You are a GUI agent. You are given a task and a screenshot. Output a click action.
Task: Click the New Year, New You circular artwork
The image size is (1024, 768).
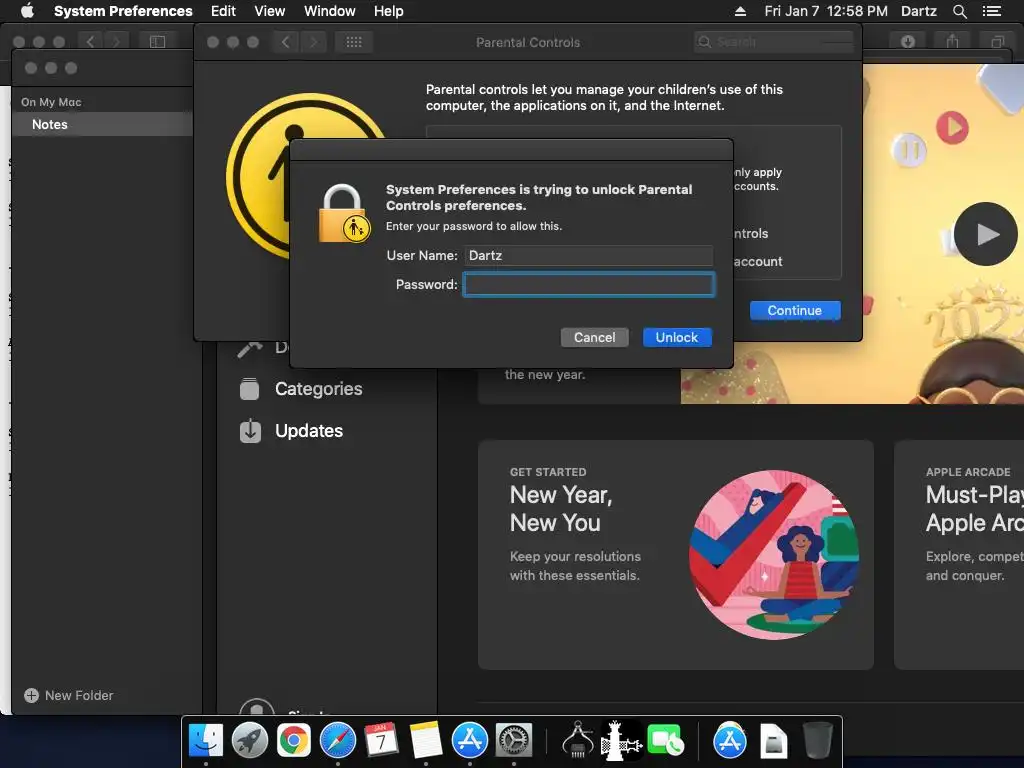tap(774, 554)
